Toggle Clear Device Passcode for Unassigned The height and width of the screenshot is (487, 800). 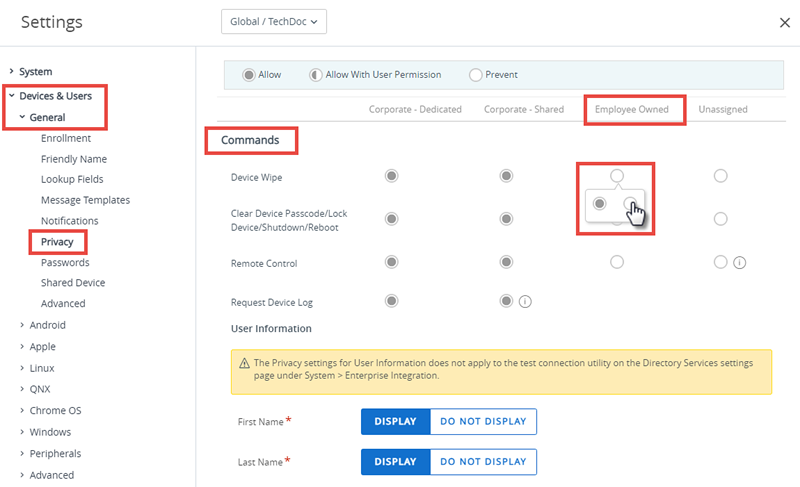point(720,219)
